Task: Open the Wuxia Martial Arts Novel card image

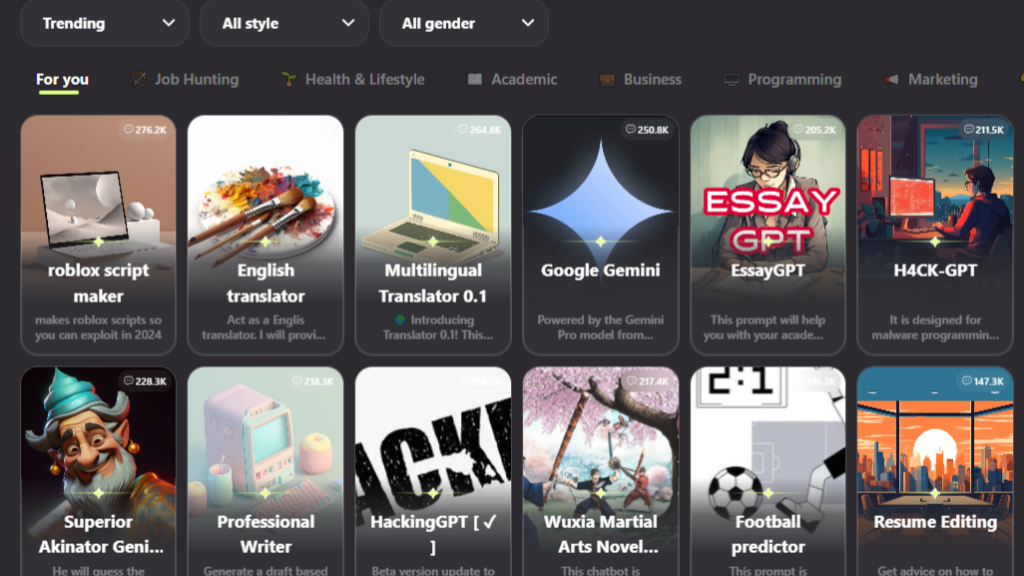Action: tap(600, 438)
